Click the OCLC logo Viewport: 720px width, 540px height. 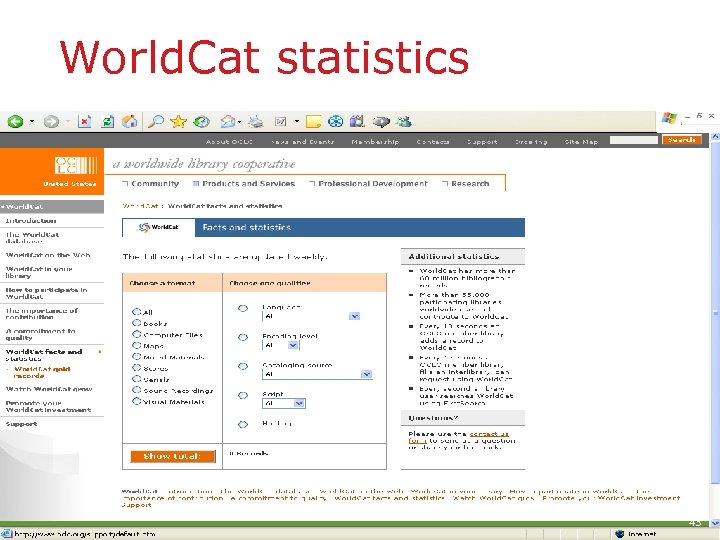[76, 165]
